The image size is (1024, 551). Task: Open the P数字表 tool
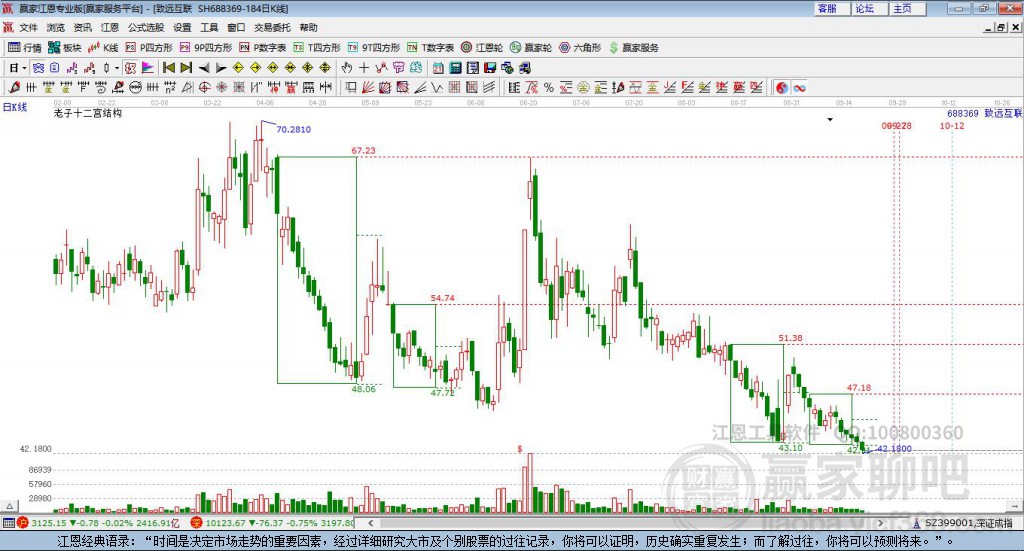[x=263, y=48]
